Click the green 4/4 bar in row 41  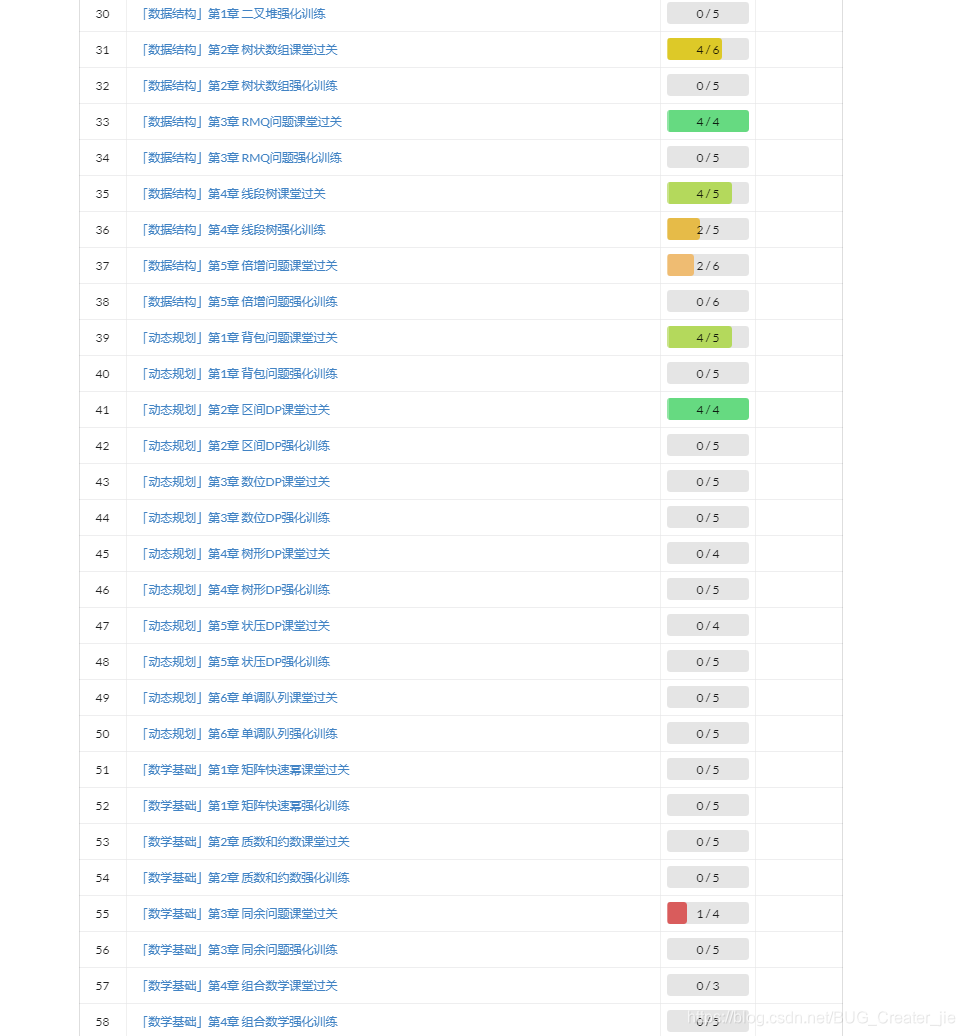(707, 410)
